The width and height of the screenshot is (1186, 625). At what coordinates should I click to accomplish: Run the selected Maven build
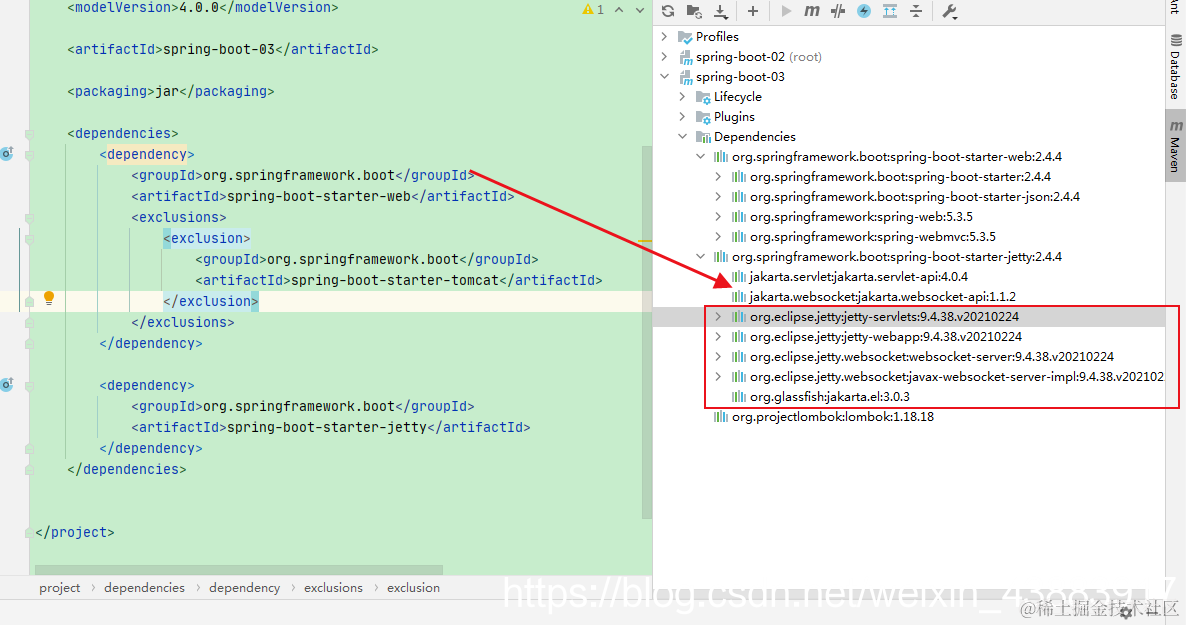(786, 11)
